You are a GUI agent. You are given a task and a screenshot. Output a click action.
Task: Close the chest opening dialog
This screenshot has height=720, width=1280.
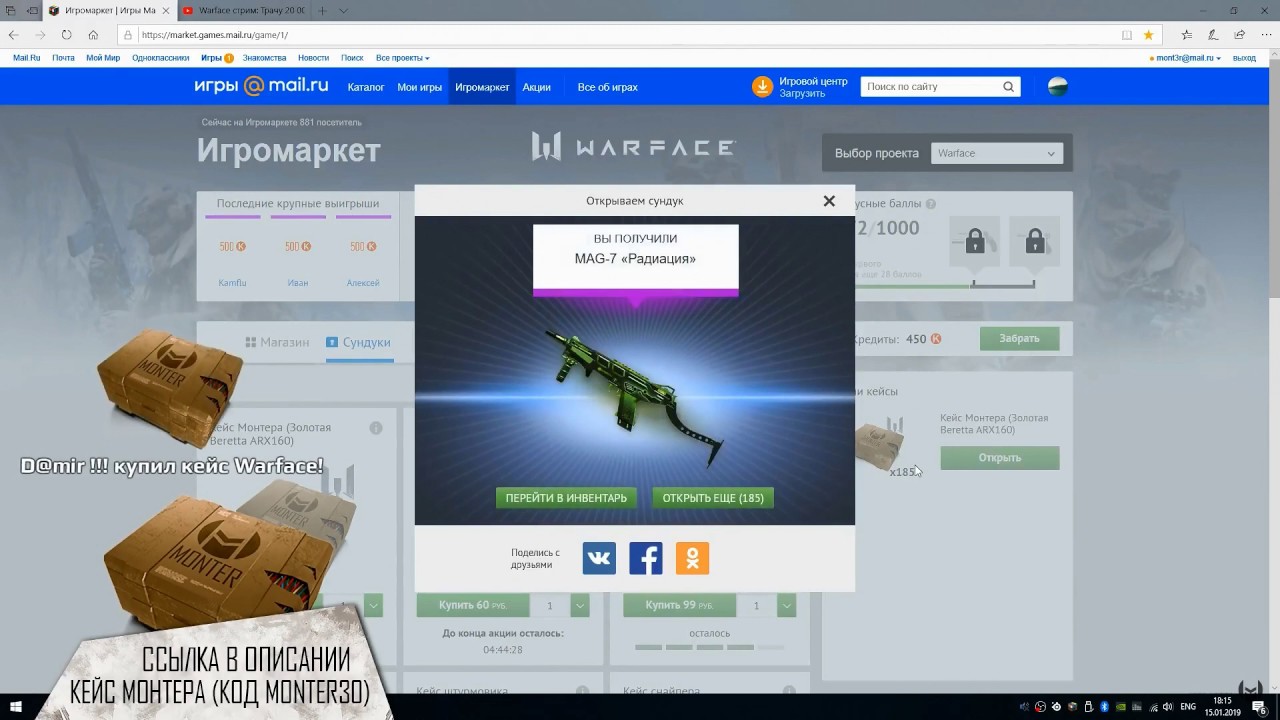(829, 201)
